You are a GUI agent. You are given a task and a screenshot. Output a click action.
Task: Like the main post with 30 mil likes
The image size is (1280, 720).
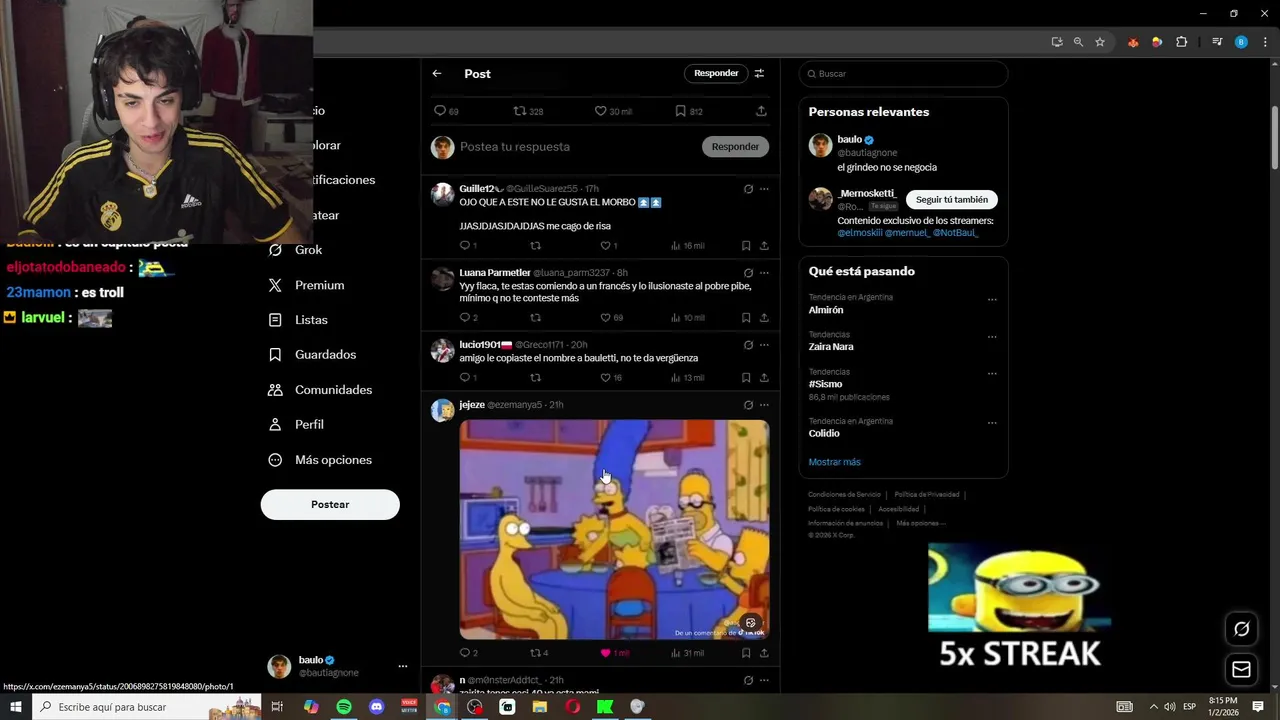point(600,111)
